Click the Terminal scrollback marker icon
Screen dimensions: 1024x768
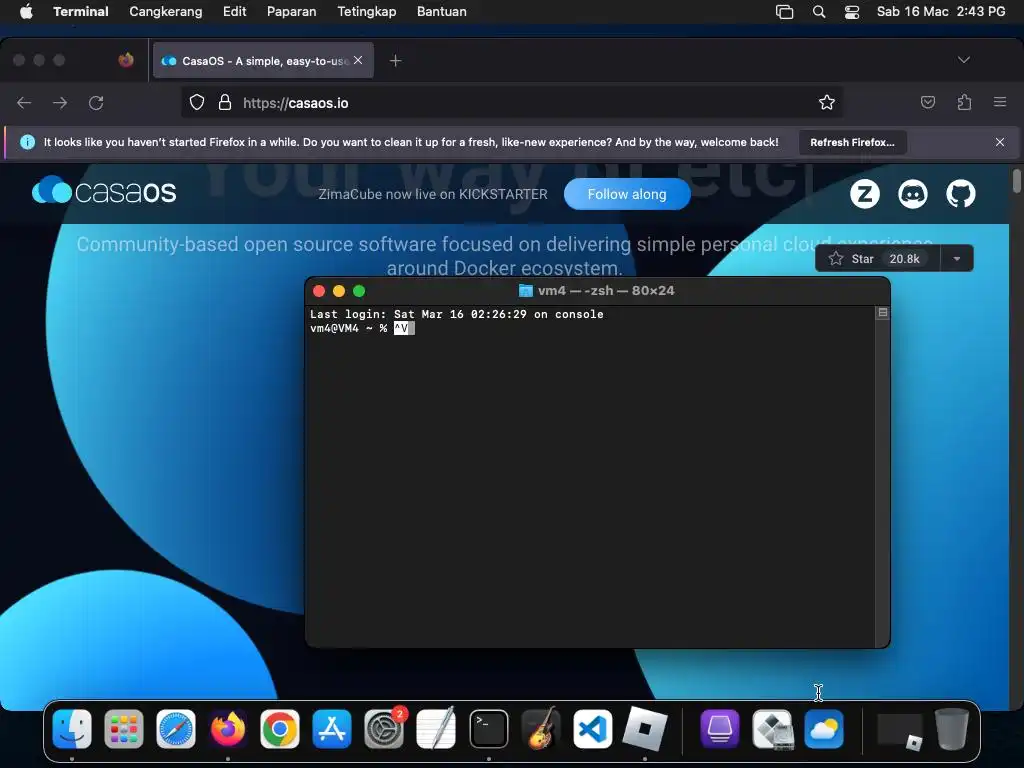(x=882, y=313)
